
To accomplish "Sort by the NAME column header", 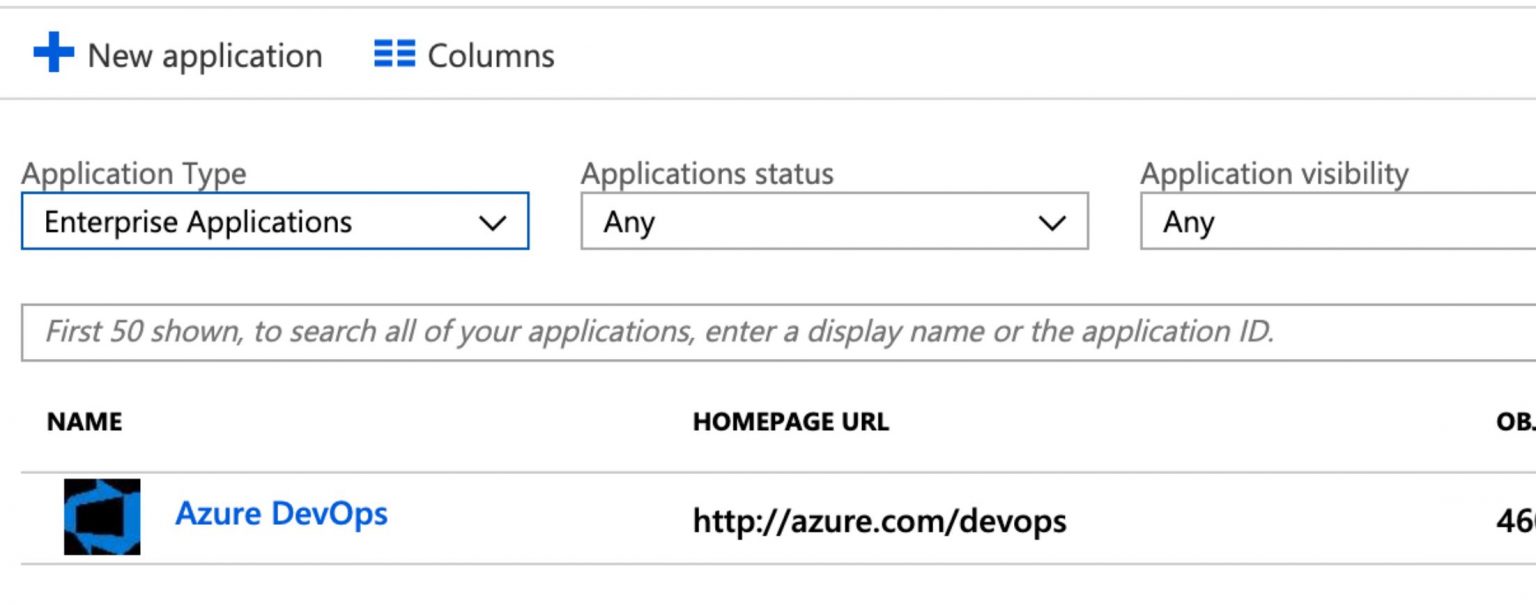I will tap(84, 421).
